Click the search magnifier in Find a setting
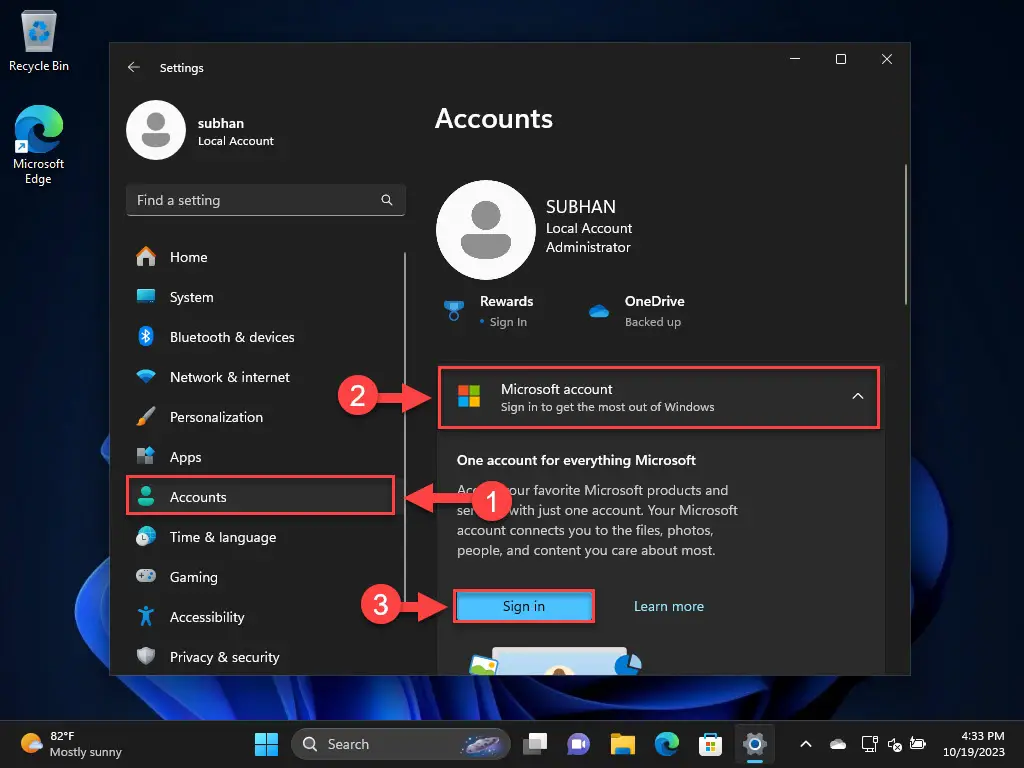 (x=387, y=200)
